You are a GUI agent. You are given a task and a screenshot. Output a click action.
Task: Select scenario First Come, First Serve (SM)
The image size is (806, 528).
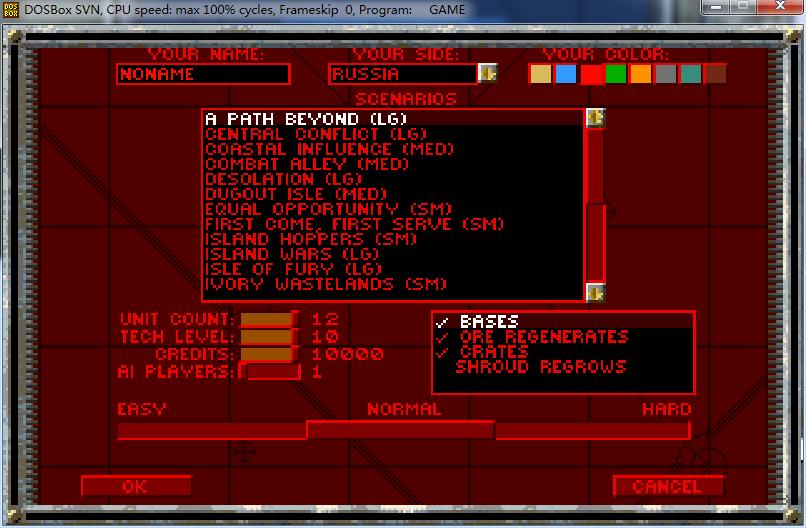394,224
